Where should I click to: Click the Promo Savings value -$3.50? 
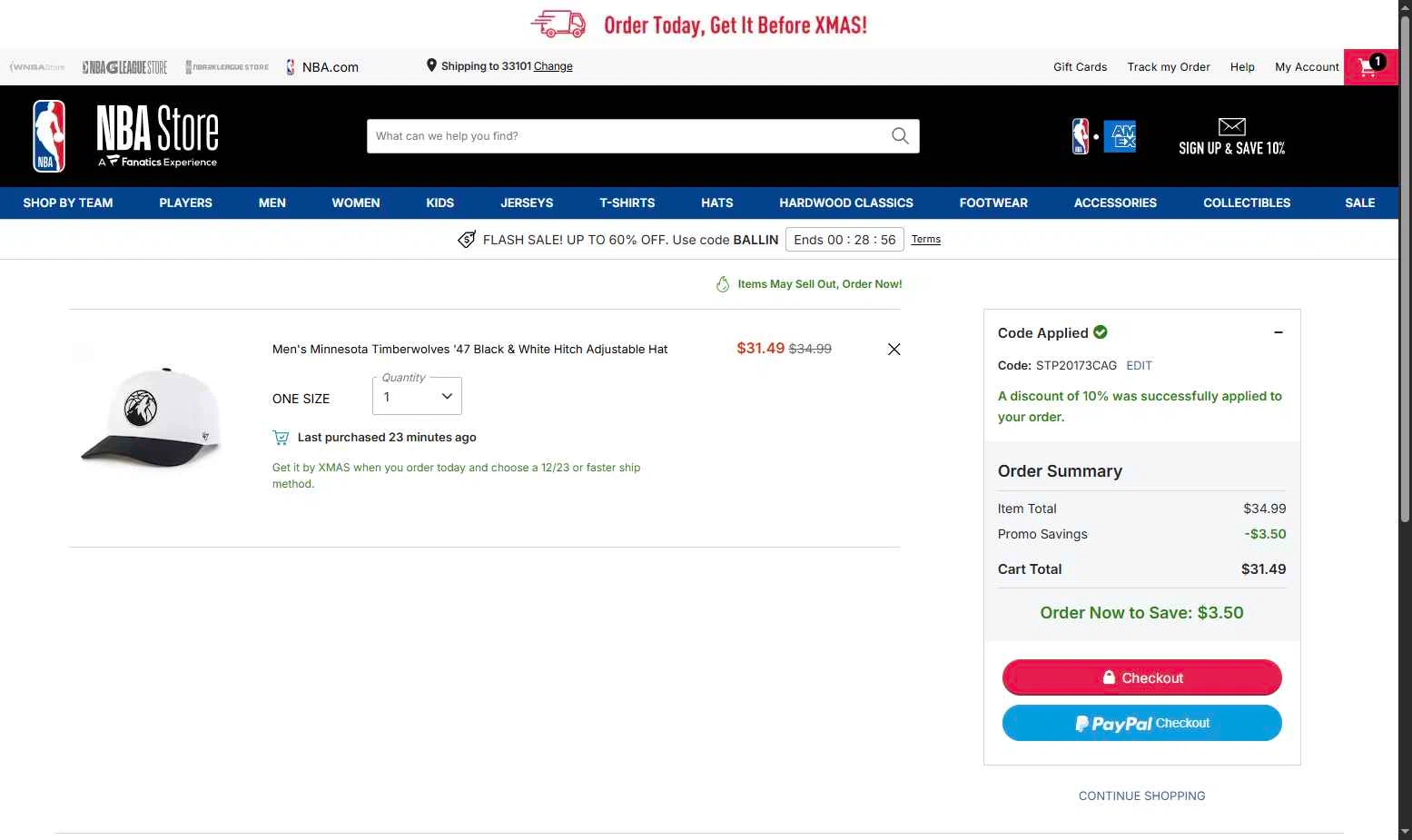tap(1265, 534)
